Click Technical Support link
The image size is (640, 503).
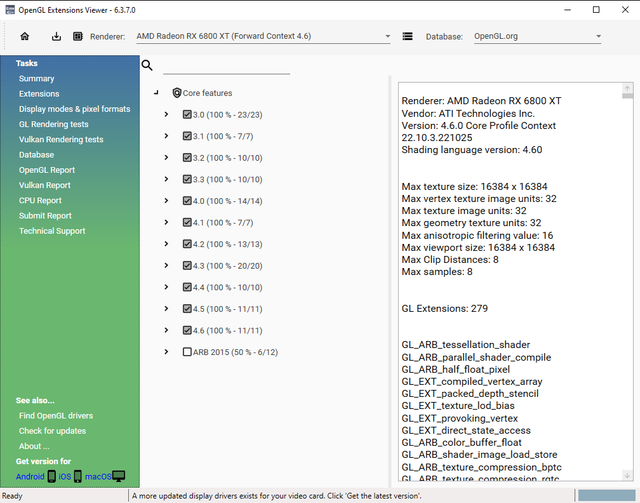coord(52,231)
